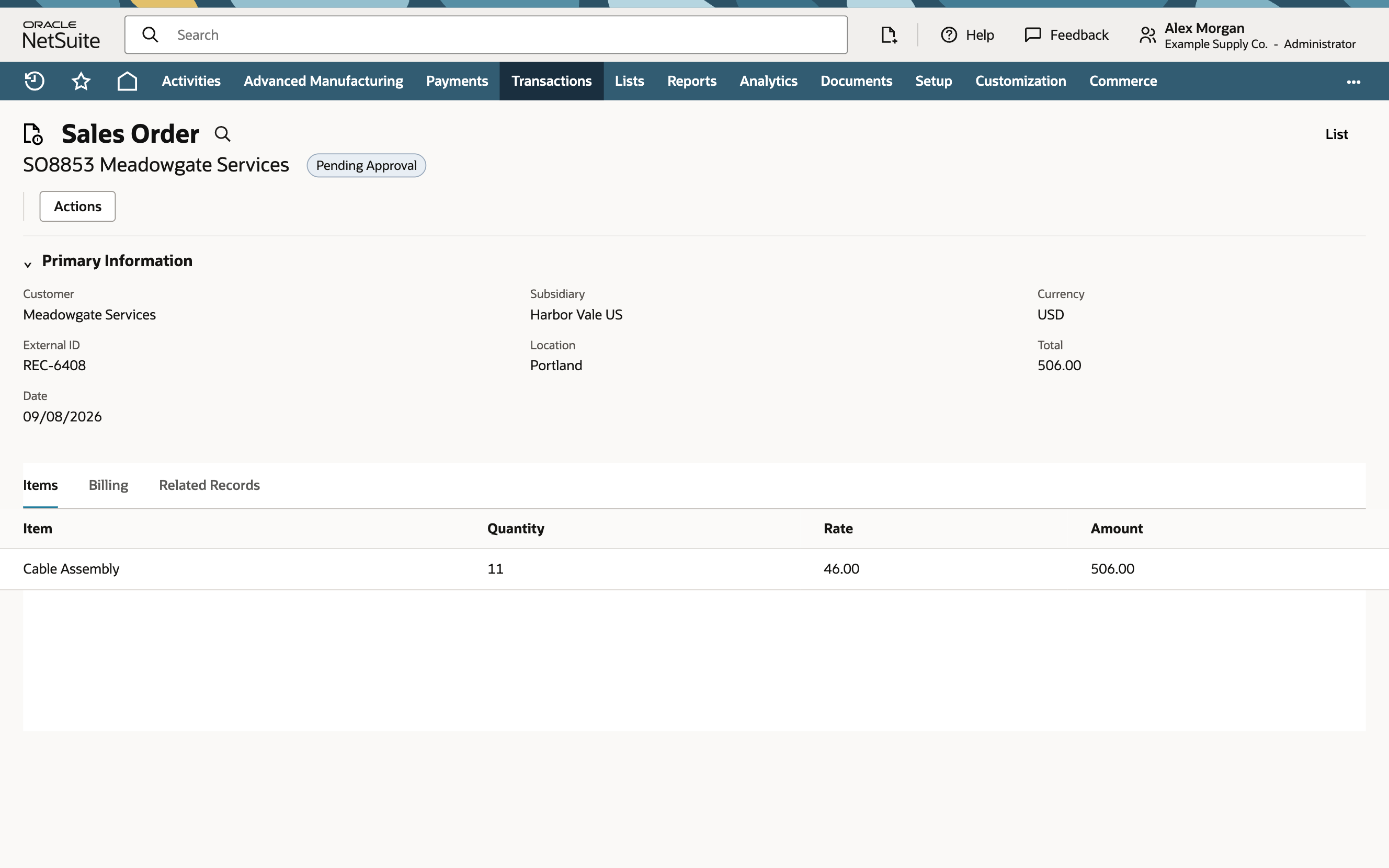Click the Feedback speech bubble icon
This screenshot has width=1389, height=868.
(x=1032, y=35)
